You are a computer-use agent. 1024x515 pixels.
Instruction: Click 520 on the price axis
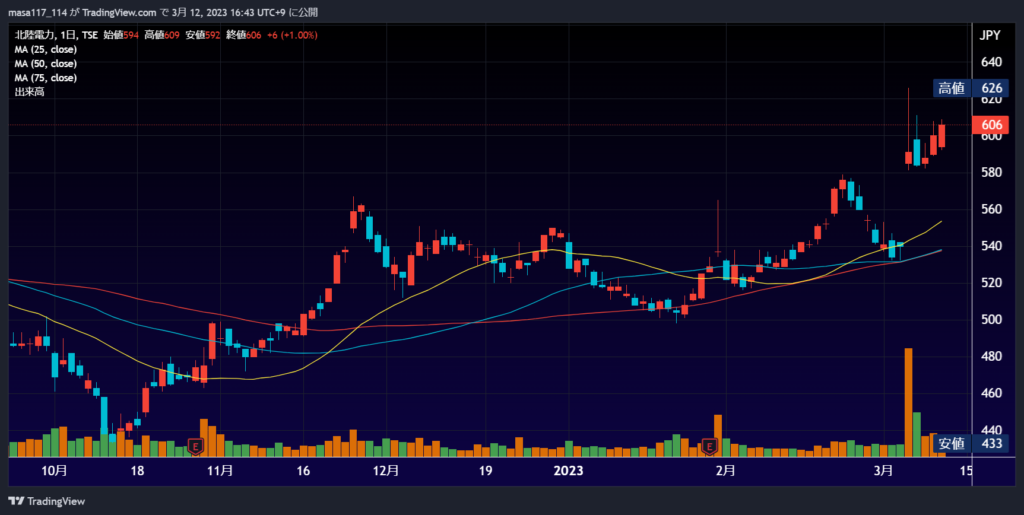tap(991, 283)
